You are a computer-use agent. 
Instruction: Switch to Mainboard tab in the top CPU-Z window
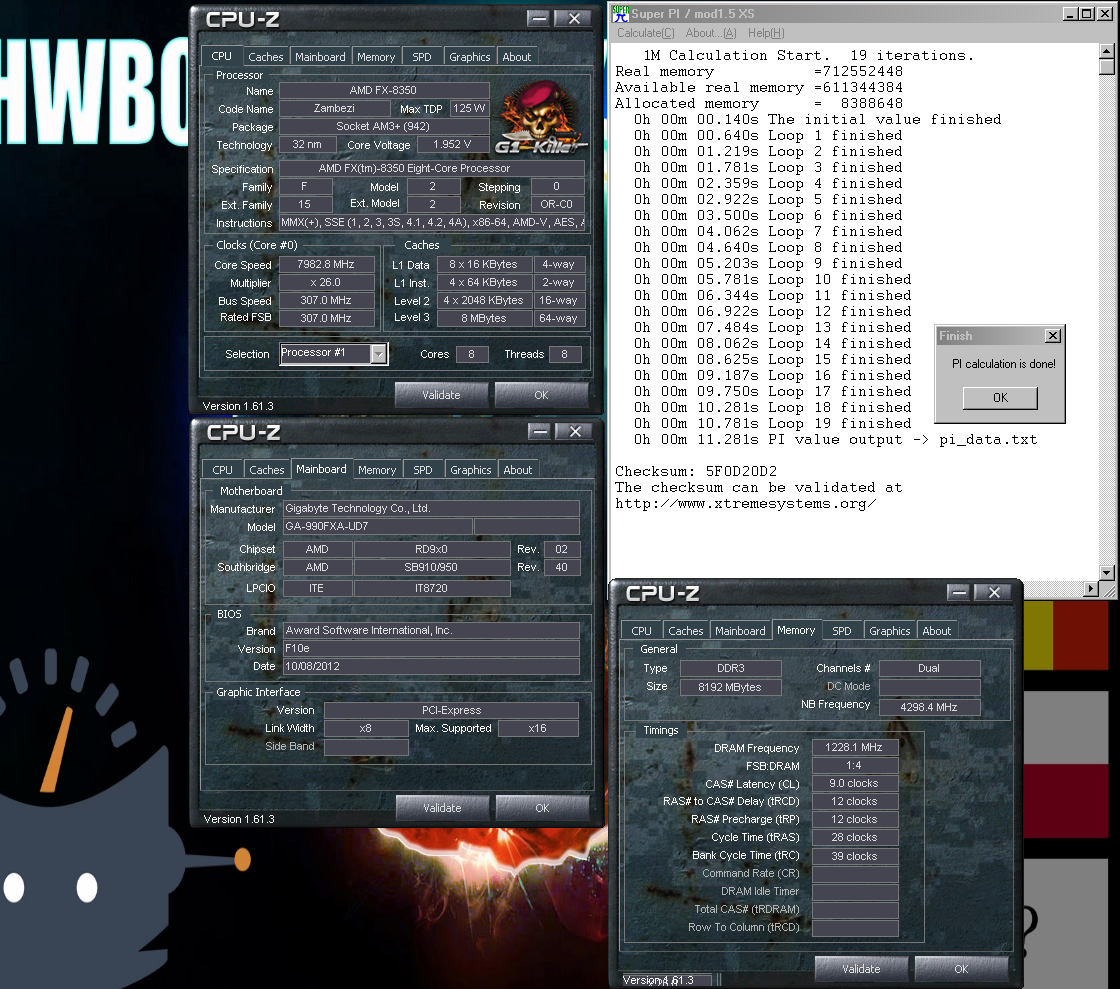point(320,56)
